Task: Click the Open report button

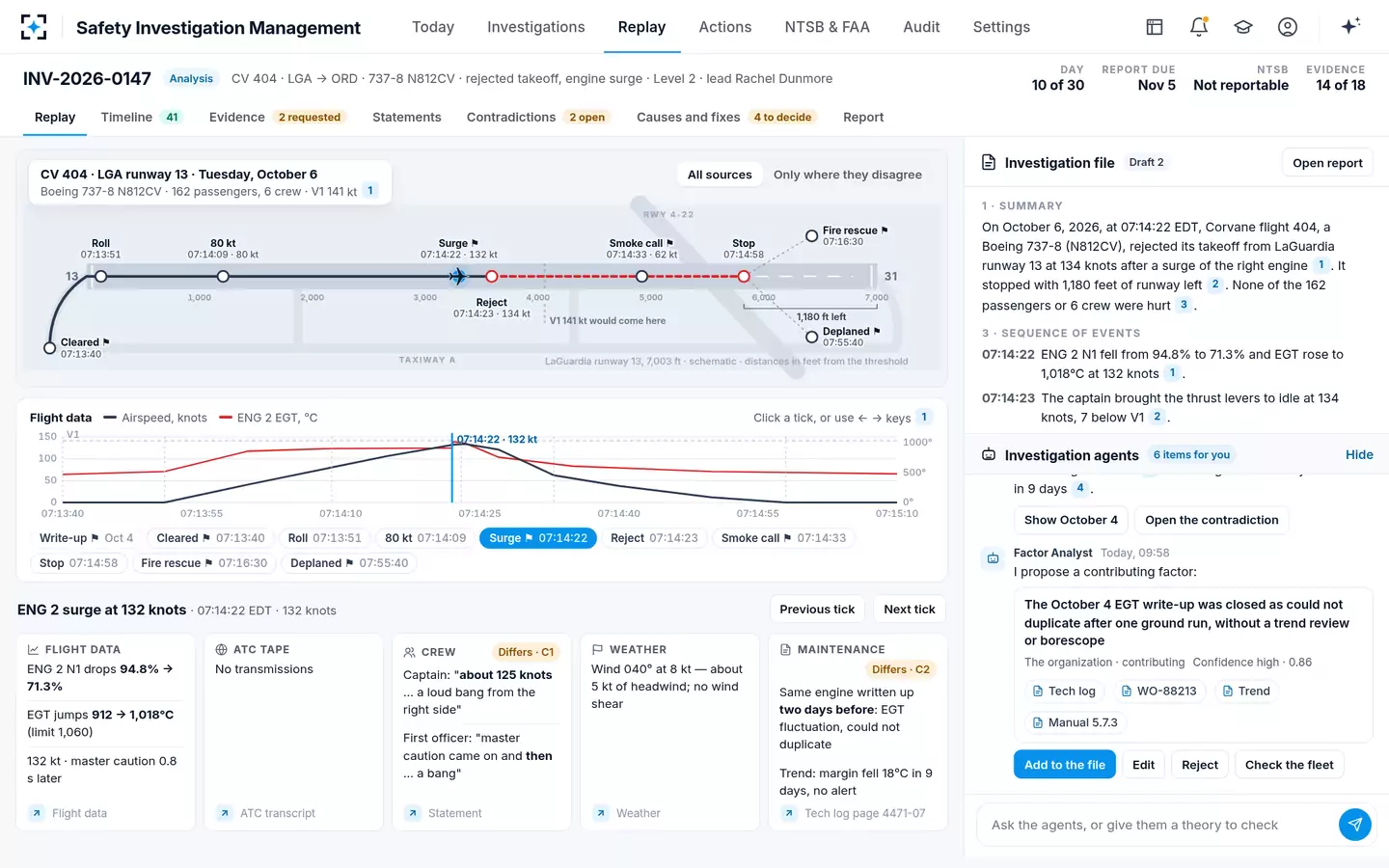Action: pos(1327,163)
